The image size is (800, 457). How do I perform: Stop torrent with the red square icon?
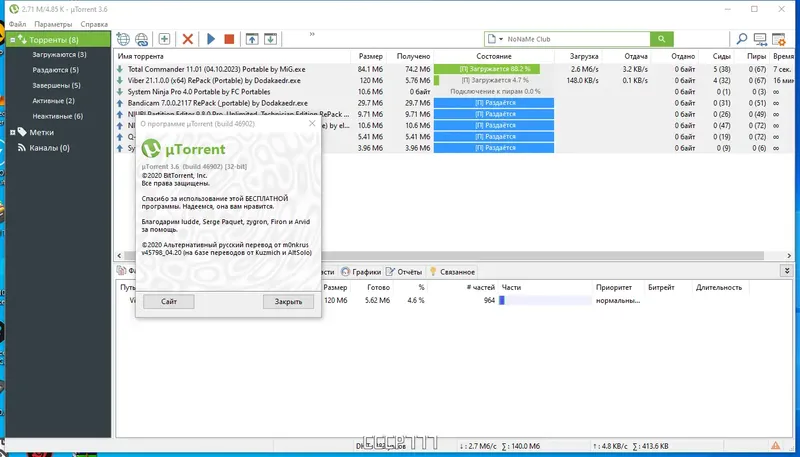pyautogui.click(x=229, y=39)
